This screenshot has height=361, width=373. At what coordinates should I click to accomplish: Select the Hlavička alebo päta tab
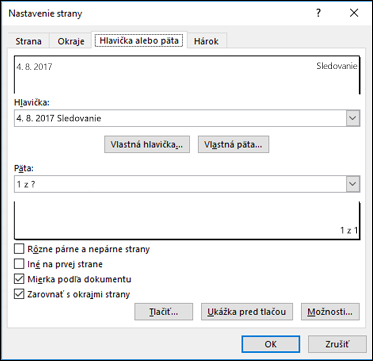click(139, 40)
